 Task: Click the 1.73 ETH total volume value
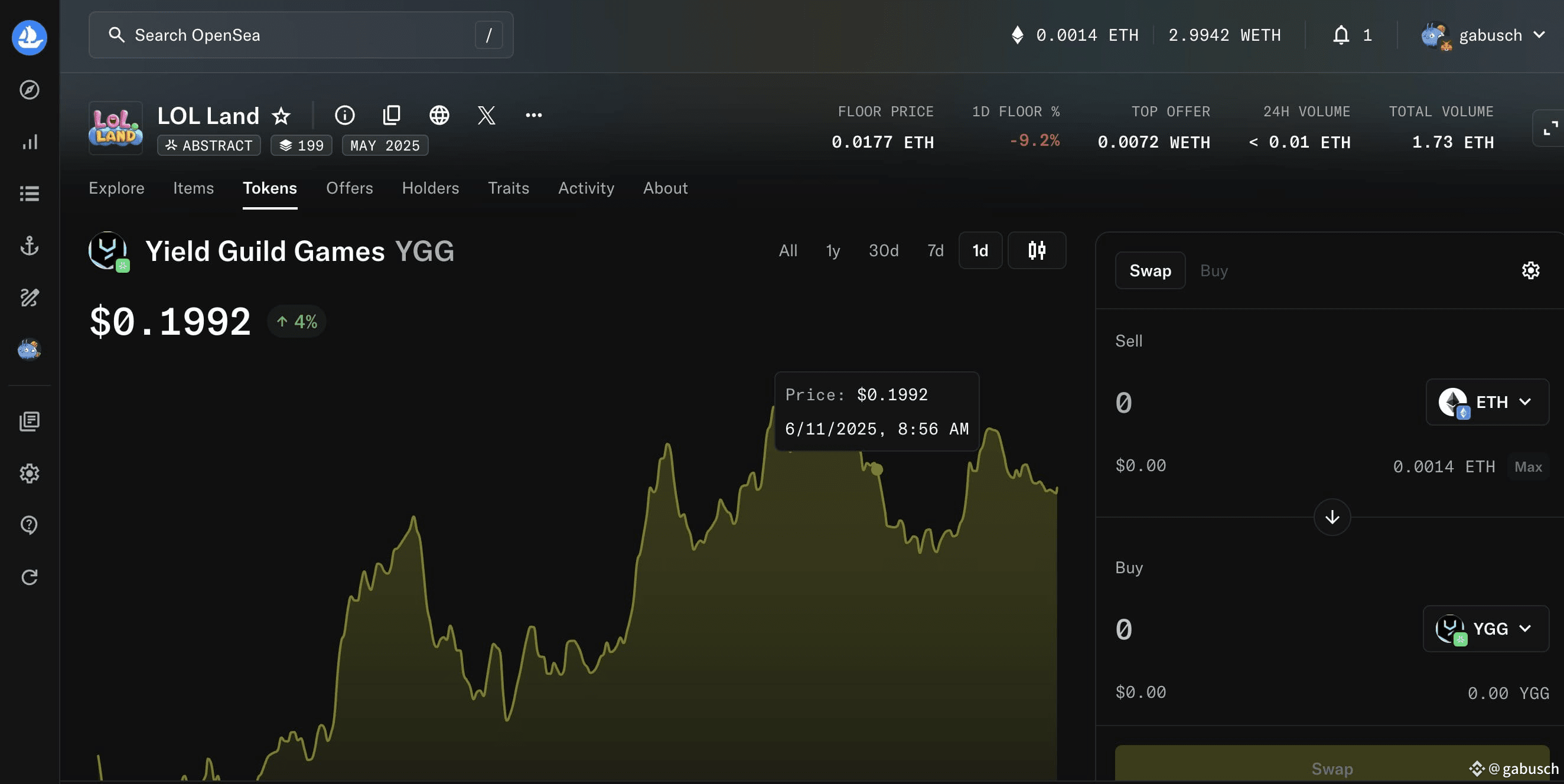(1453, 142)
